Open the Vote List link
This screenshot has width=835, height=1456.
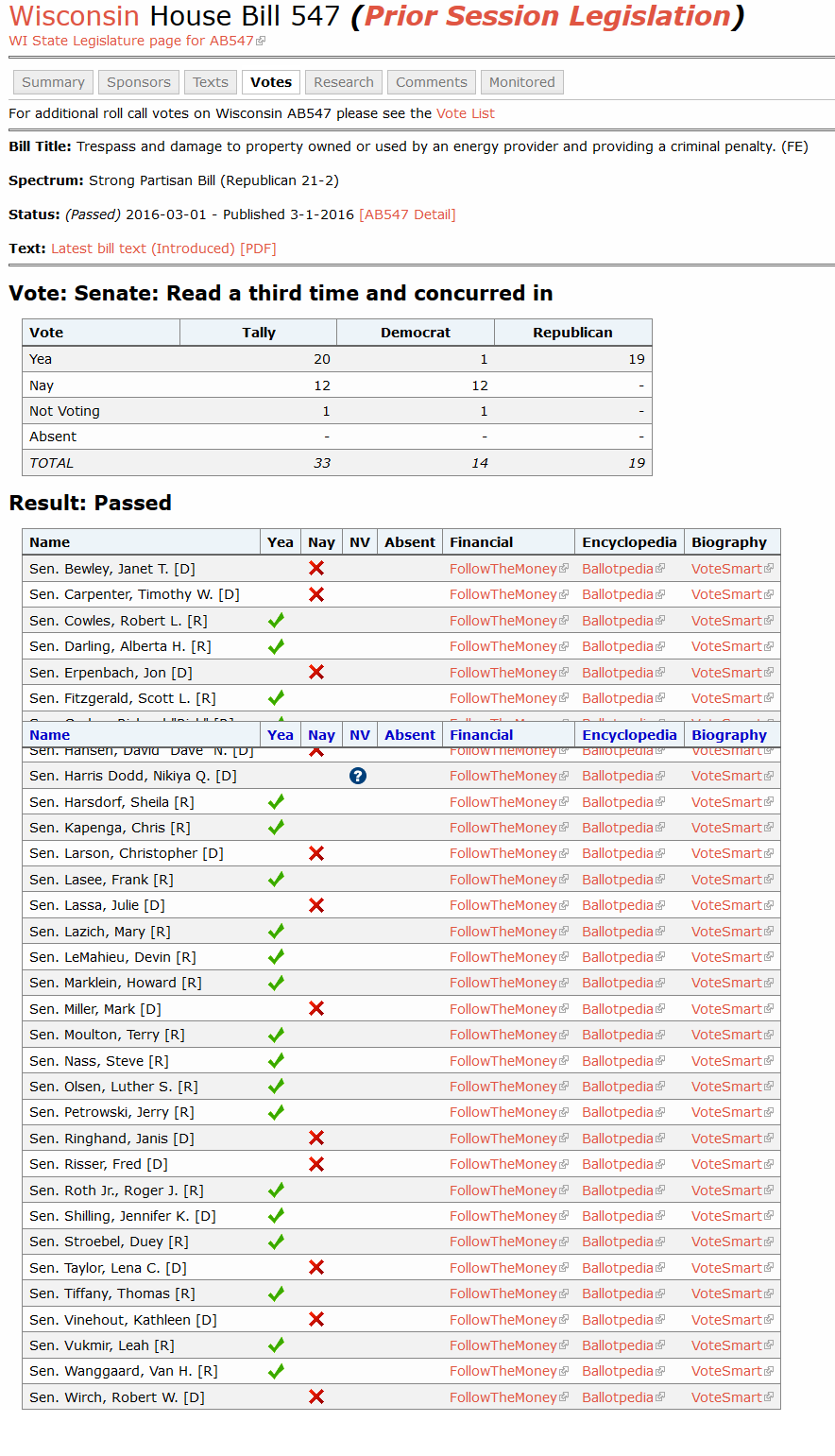pos(465,113)
